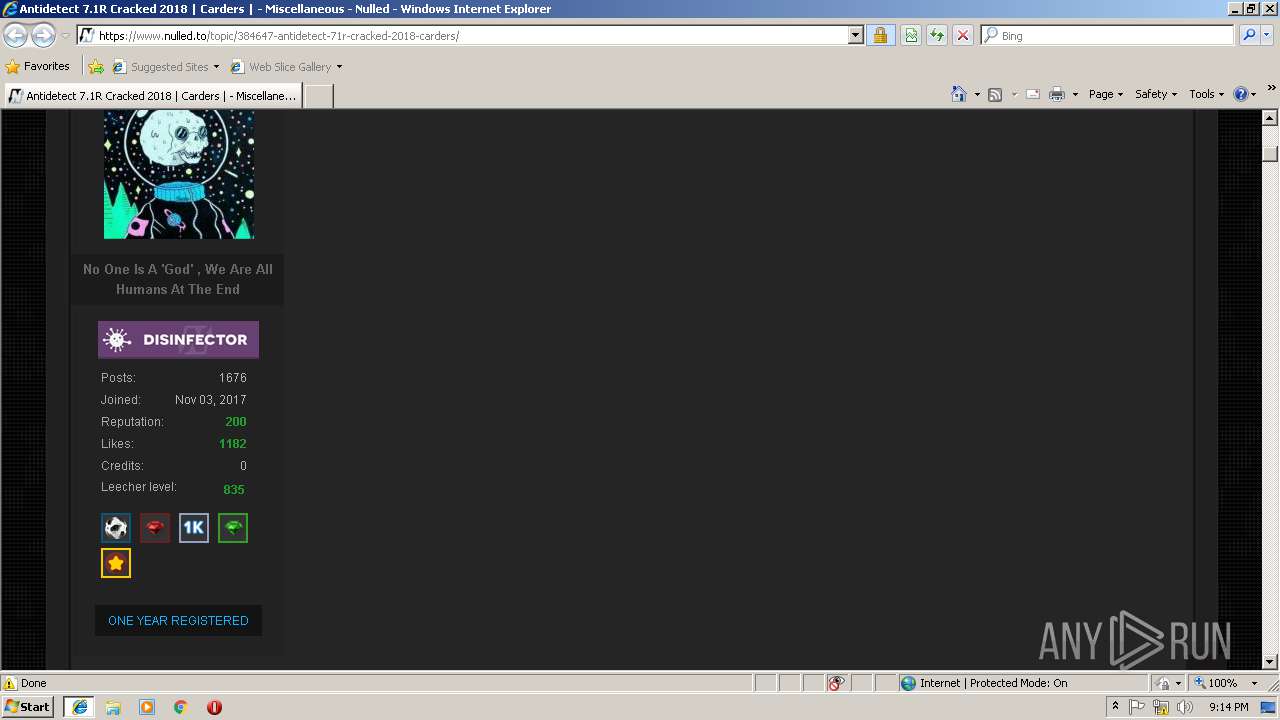Expand the Print options dropdown arrow
This screenshot has width=1280, height=720.
pos(1075,94)
